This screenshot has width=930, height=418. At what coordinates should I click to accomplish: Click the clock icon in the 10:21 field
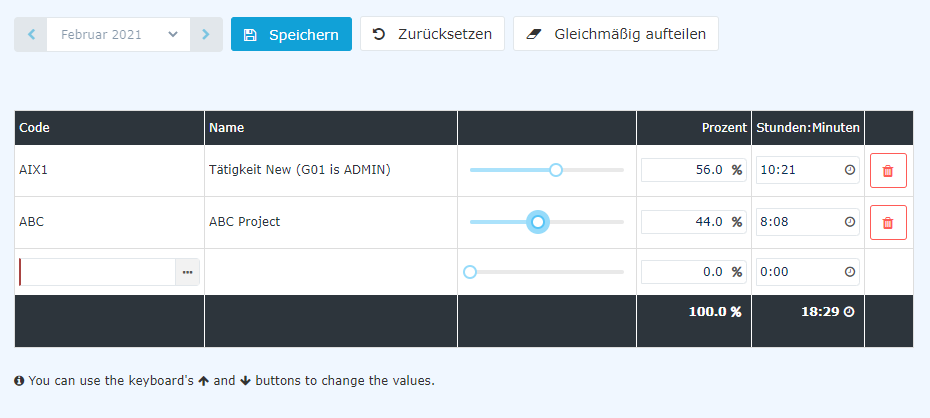tap(849, 170)
